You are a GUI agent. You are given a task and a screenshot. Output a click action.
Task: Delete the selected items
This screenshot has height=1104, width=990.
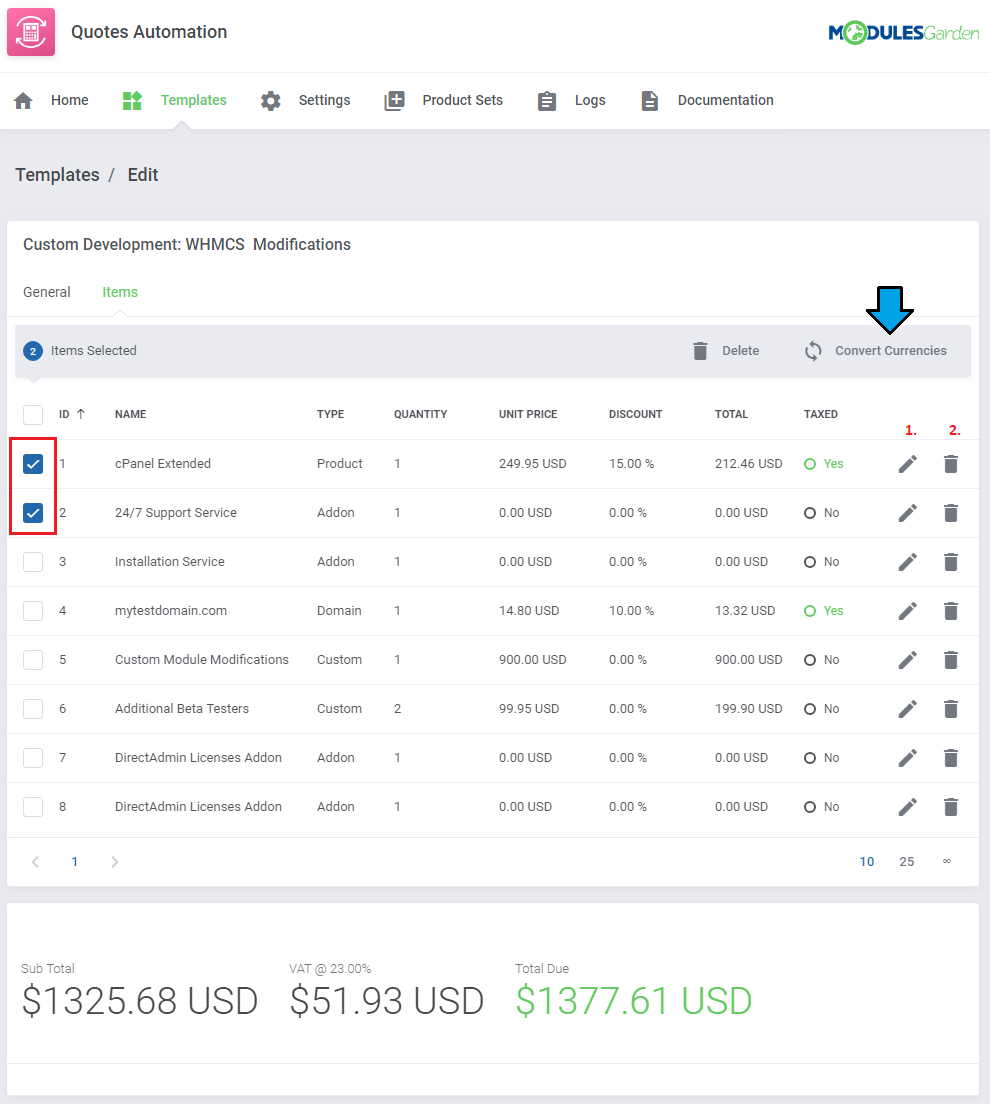(x=726, y=351)
